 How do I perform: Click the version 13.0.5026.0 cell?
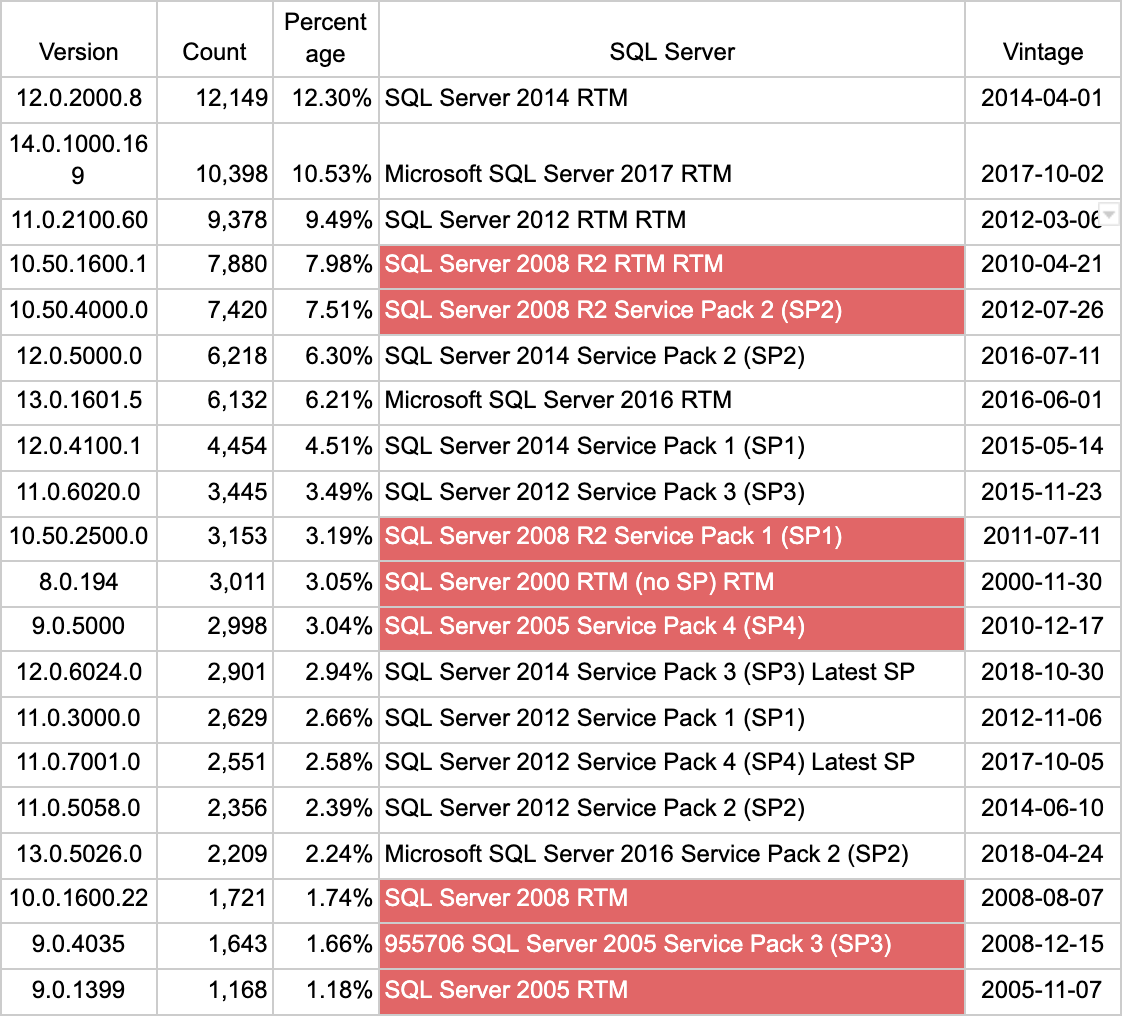point(78,854)
